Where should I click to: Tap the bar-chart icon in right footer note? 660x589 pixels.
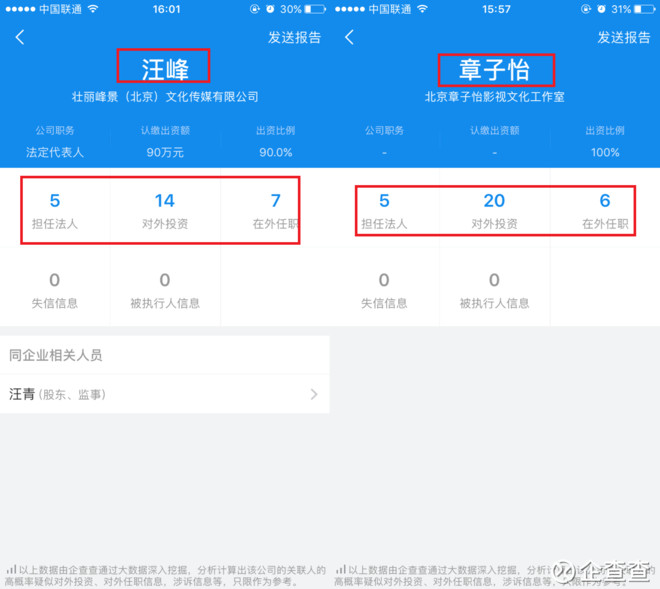pyautogui.click(x=341, y=570)
